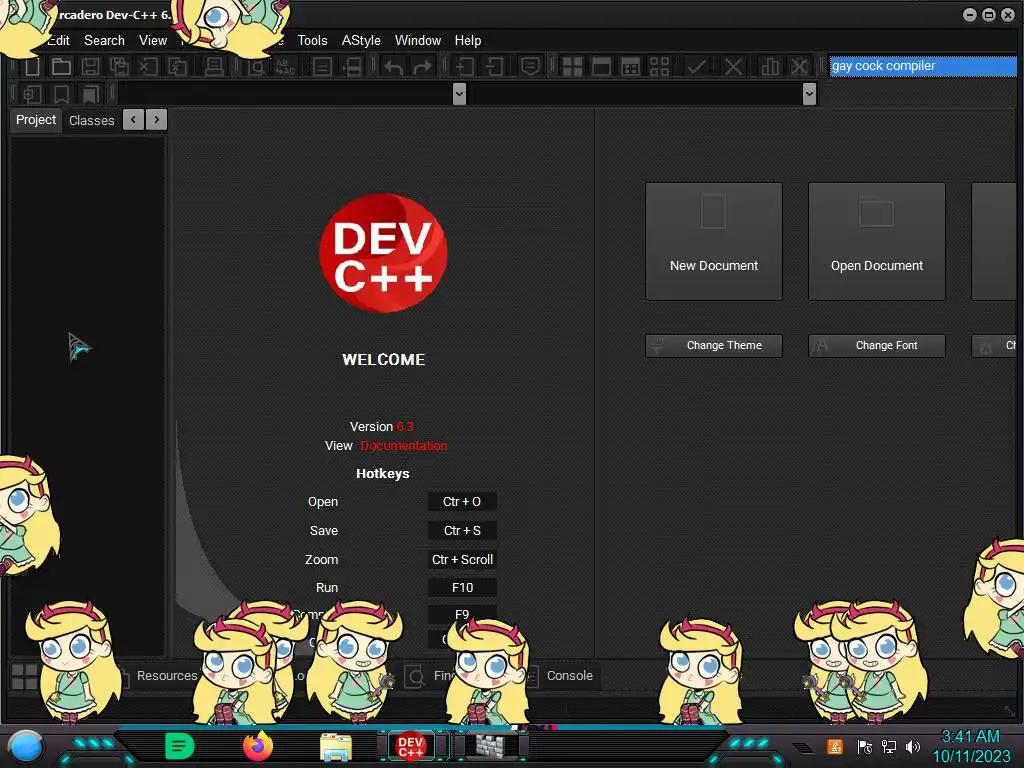Click the Ctr + Scroll hotkey box
This screenshot has width=1024, height=768.
[462, 559]
